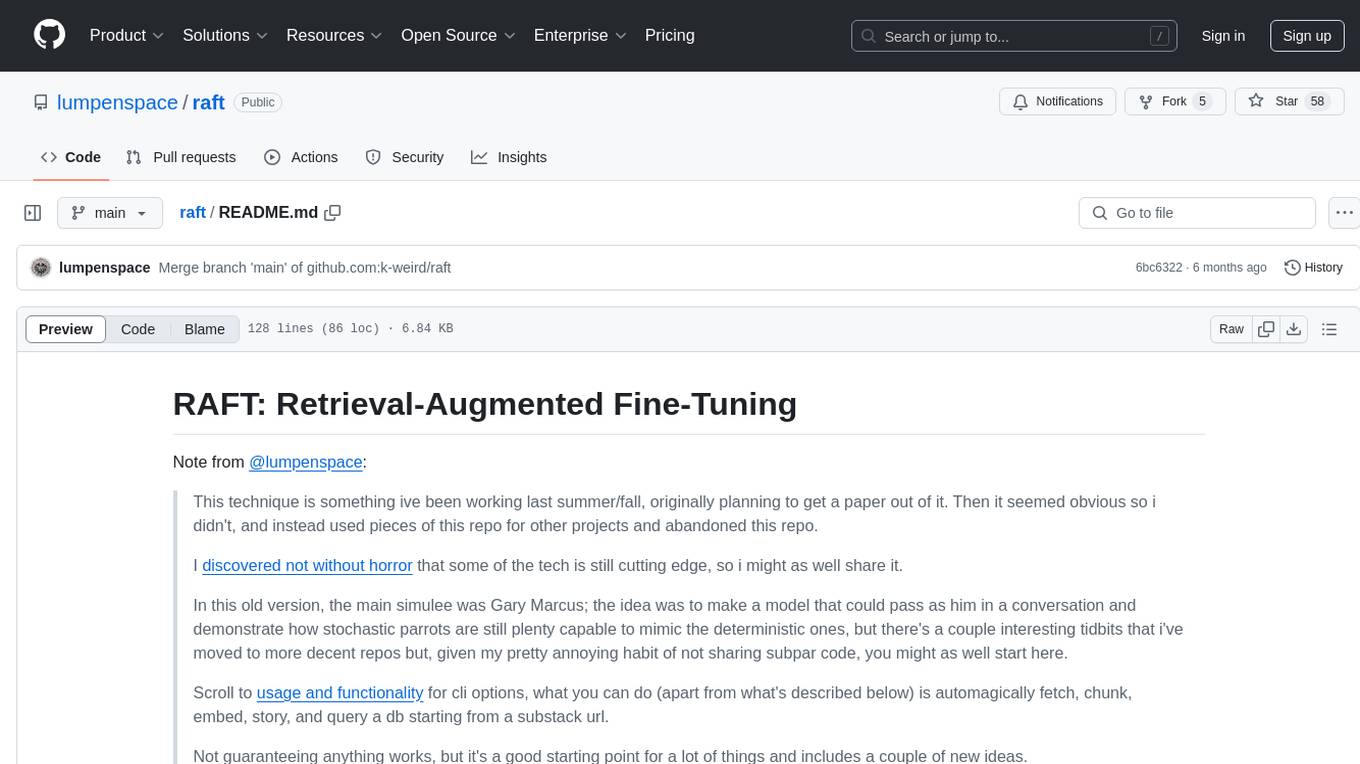The width and height of the screenshot is (1360, 764).
Task: Click the Sign up button
Action: click(1307, 36)
